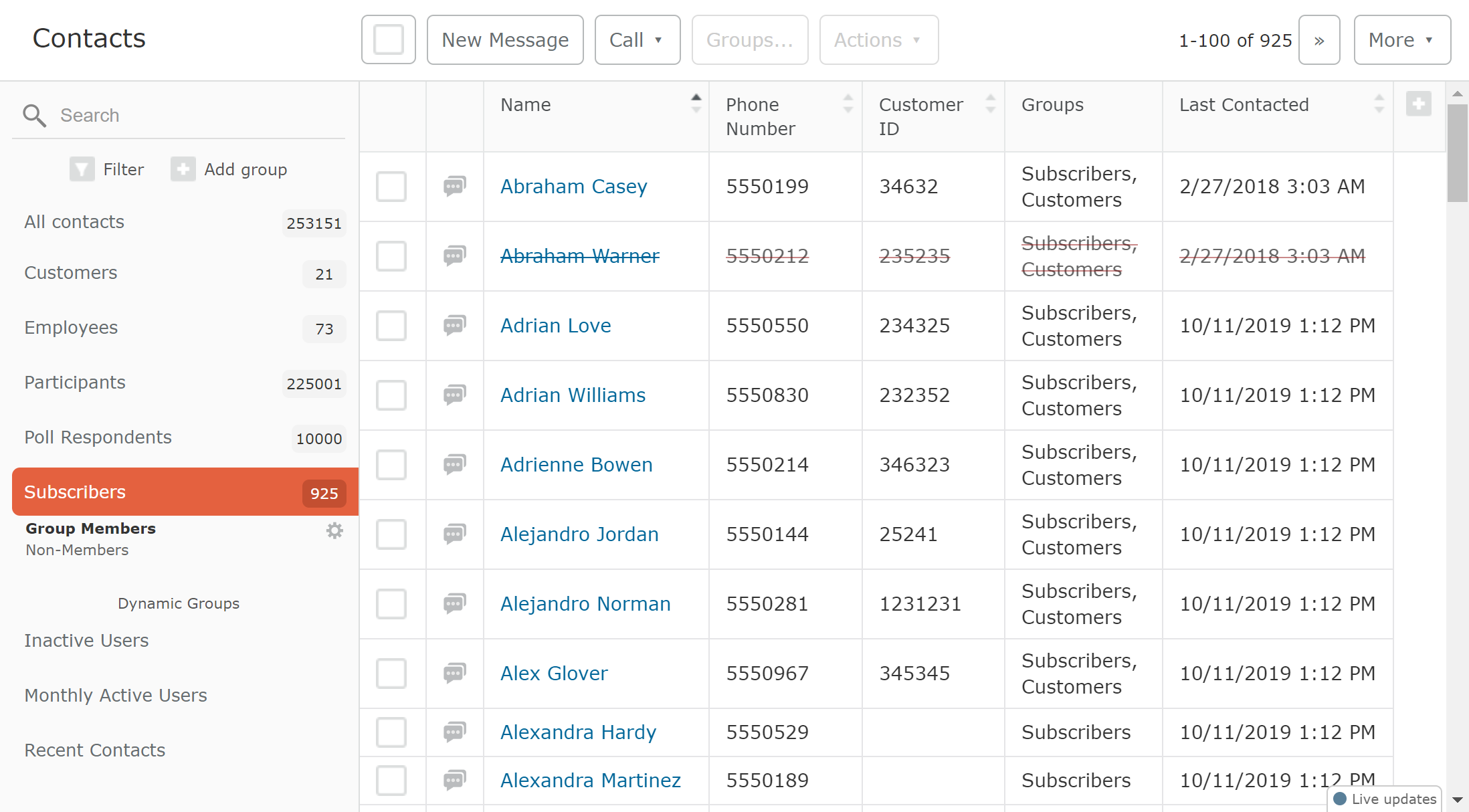Viewport: 1469px width, 812px height.
Task: Open message icon for Alexandra Hardy
Action: [455, 732]
